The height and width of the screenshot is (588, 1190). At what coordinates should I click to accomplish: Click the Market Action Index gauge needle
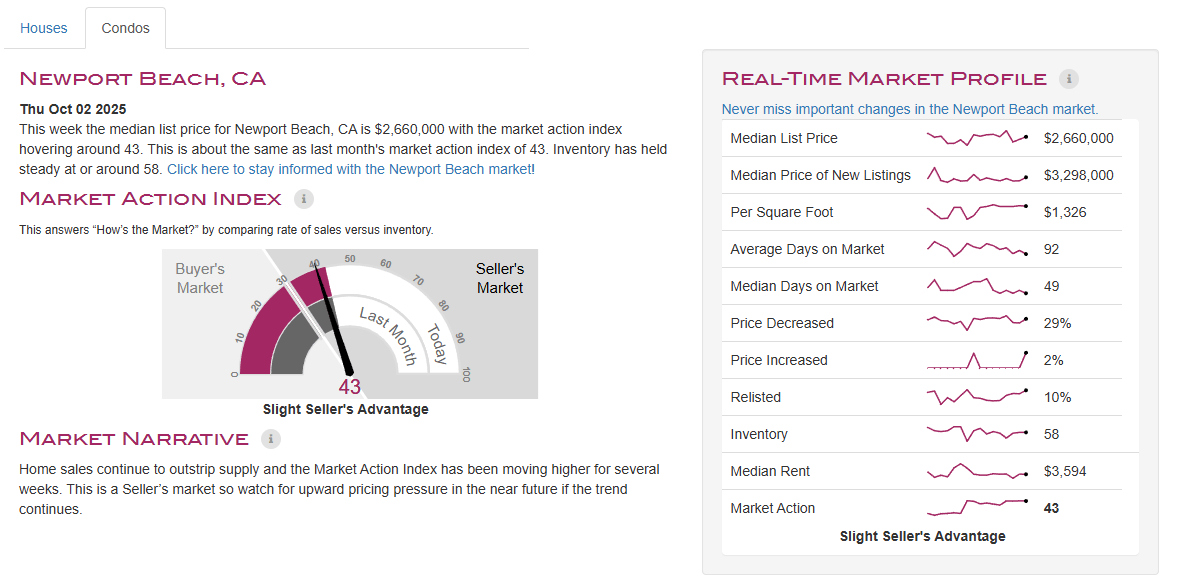[335, 320]
